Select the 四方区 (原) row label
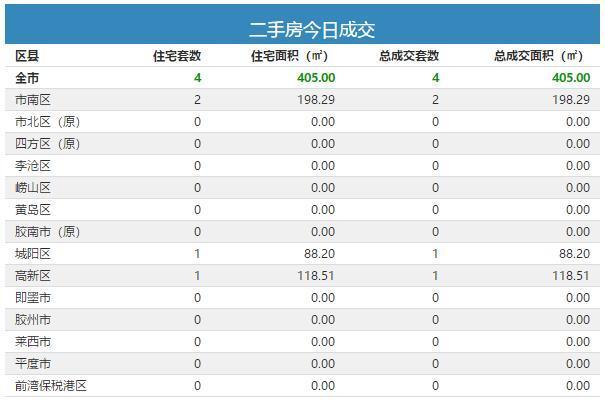Viewport: 605px width, 400px height. pyautogui.click(x=47, y=144)
